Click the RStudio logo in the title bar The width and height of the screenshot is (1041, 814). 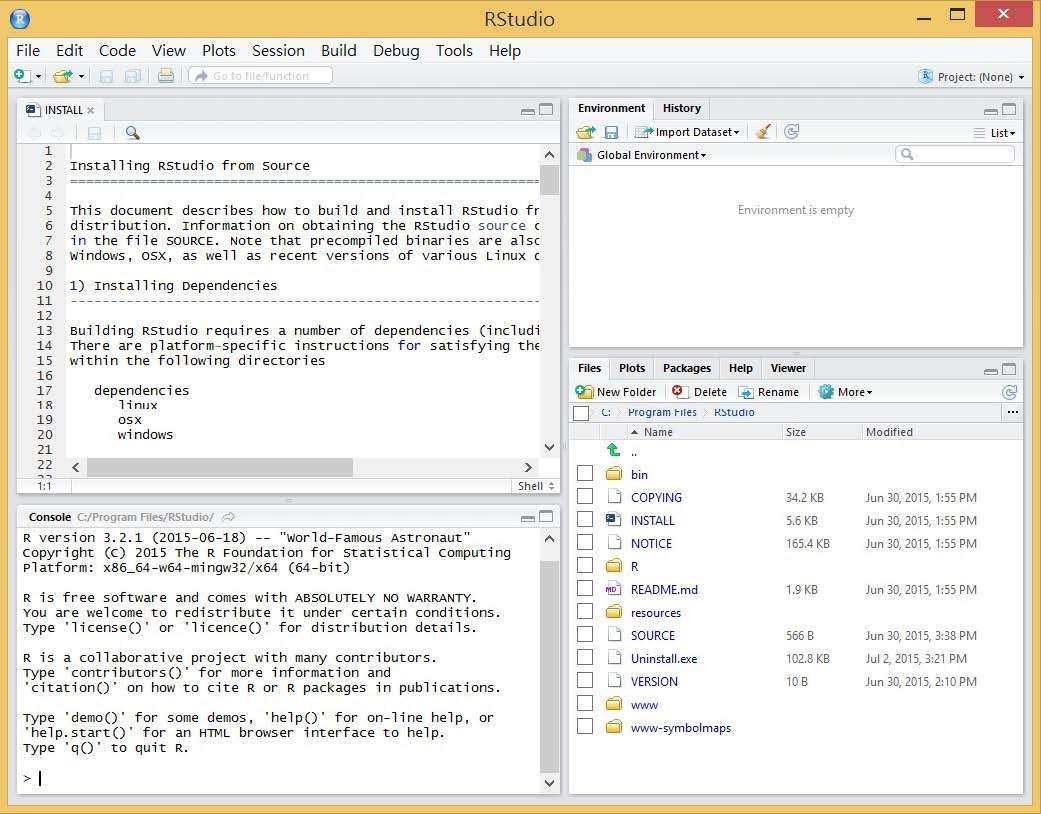(20, 19)
